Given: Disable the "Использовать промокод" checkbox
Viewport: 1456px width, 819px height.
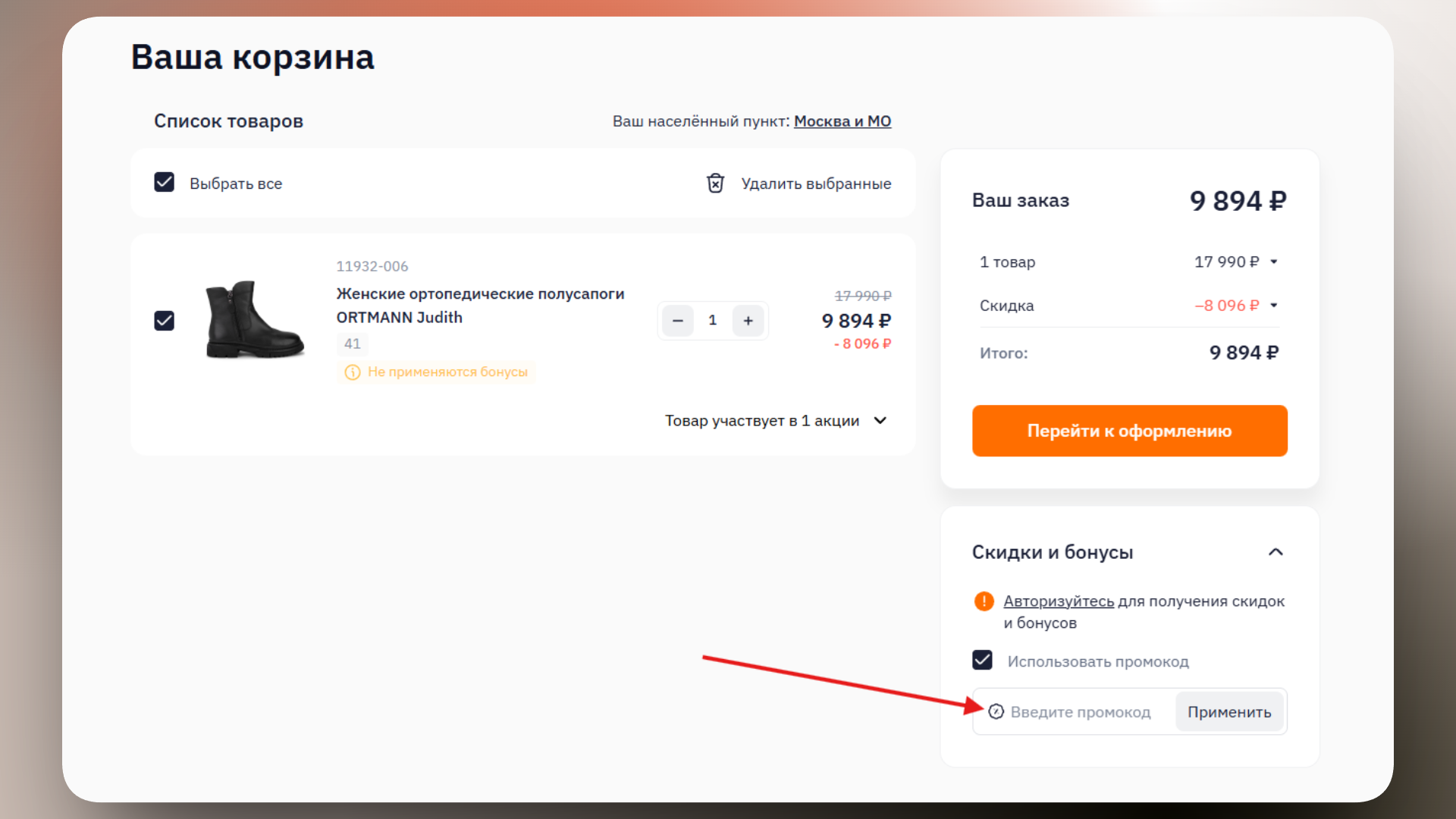Looking at the screenshot, I should [983, 660].
